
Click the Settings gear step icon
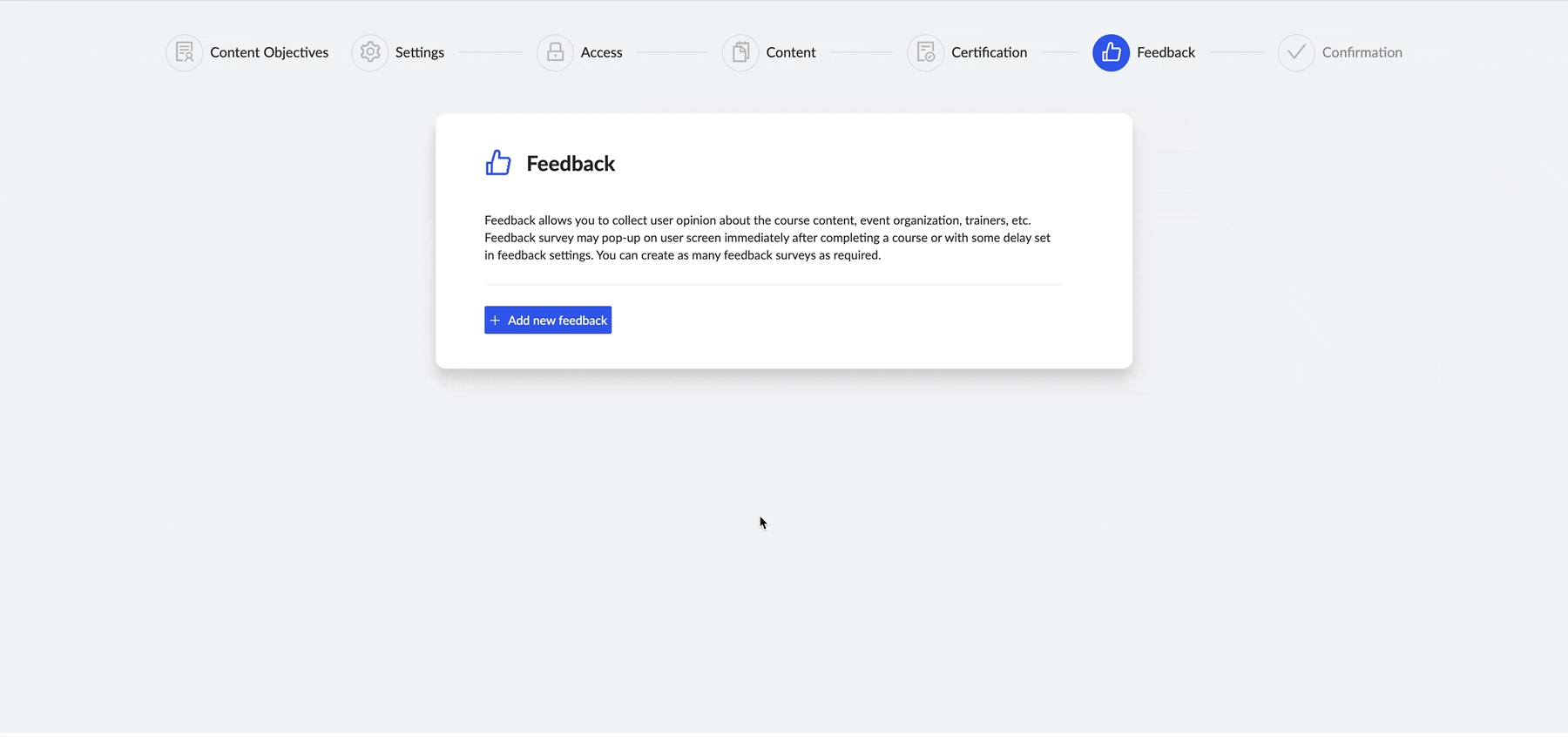370,52
